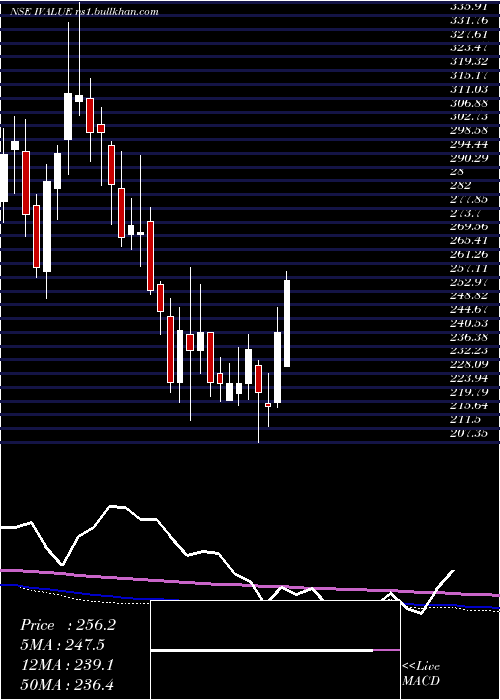This screenshot has height=700, width=500.
Task: Select the 248.82 price axis value
Action: (470, 296)
